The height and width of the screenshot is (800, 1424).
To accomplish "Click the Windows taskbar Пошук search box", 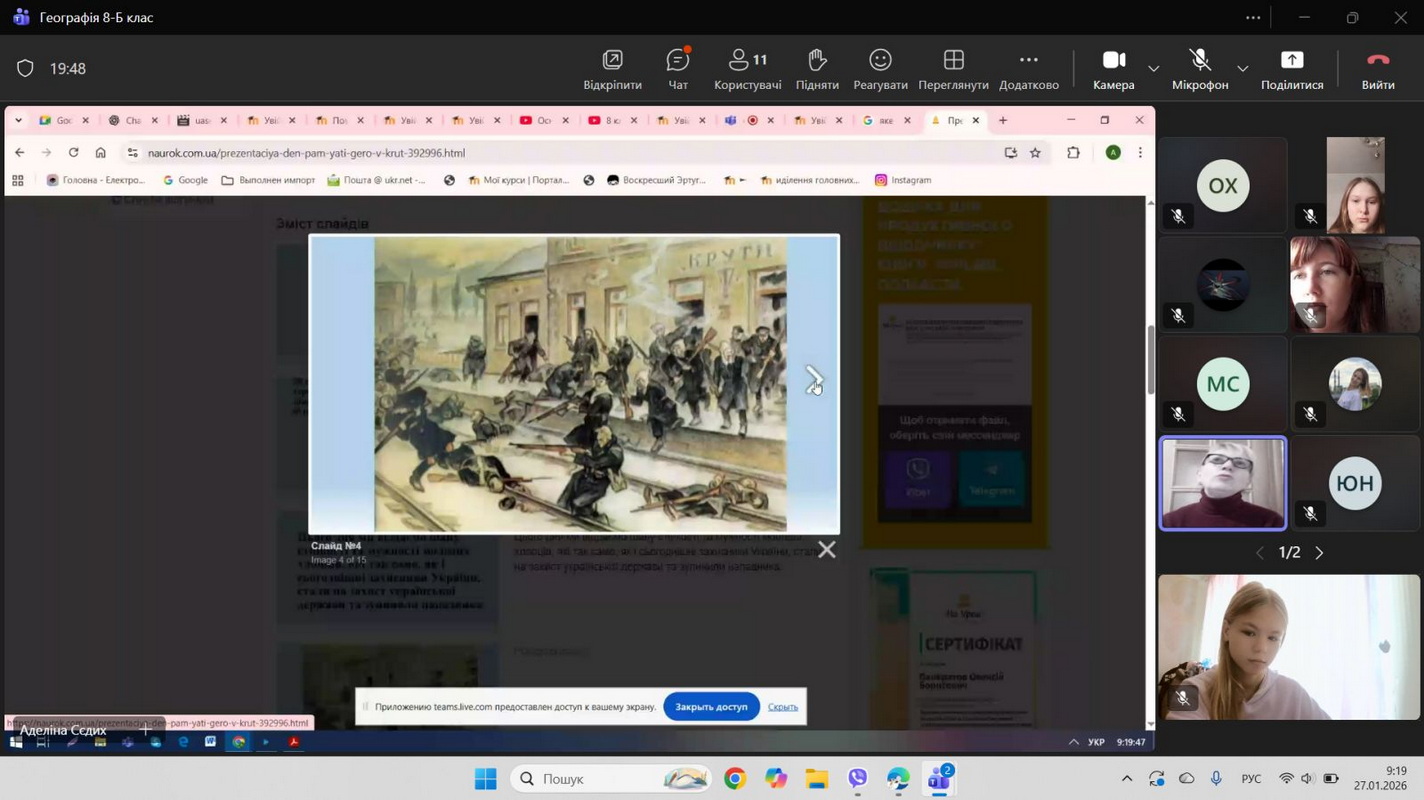I will pyautogui.click(x=610, y=779).
